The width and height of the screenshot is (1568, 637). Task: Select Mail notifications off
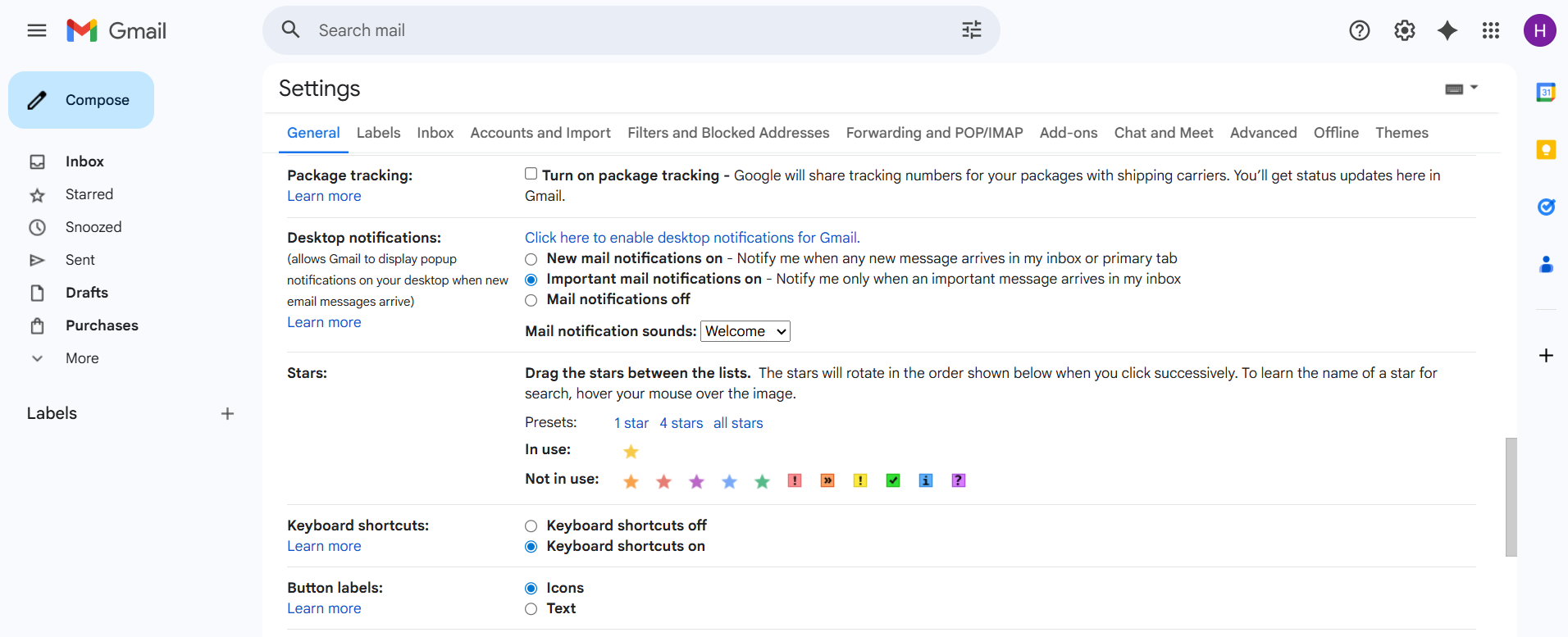click(531, 300)
